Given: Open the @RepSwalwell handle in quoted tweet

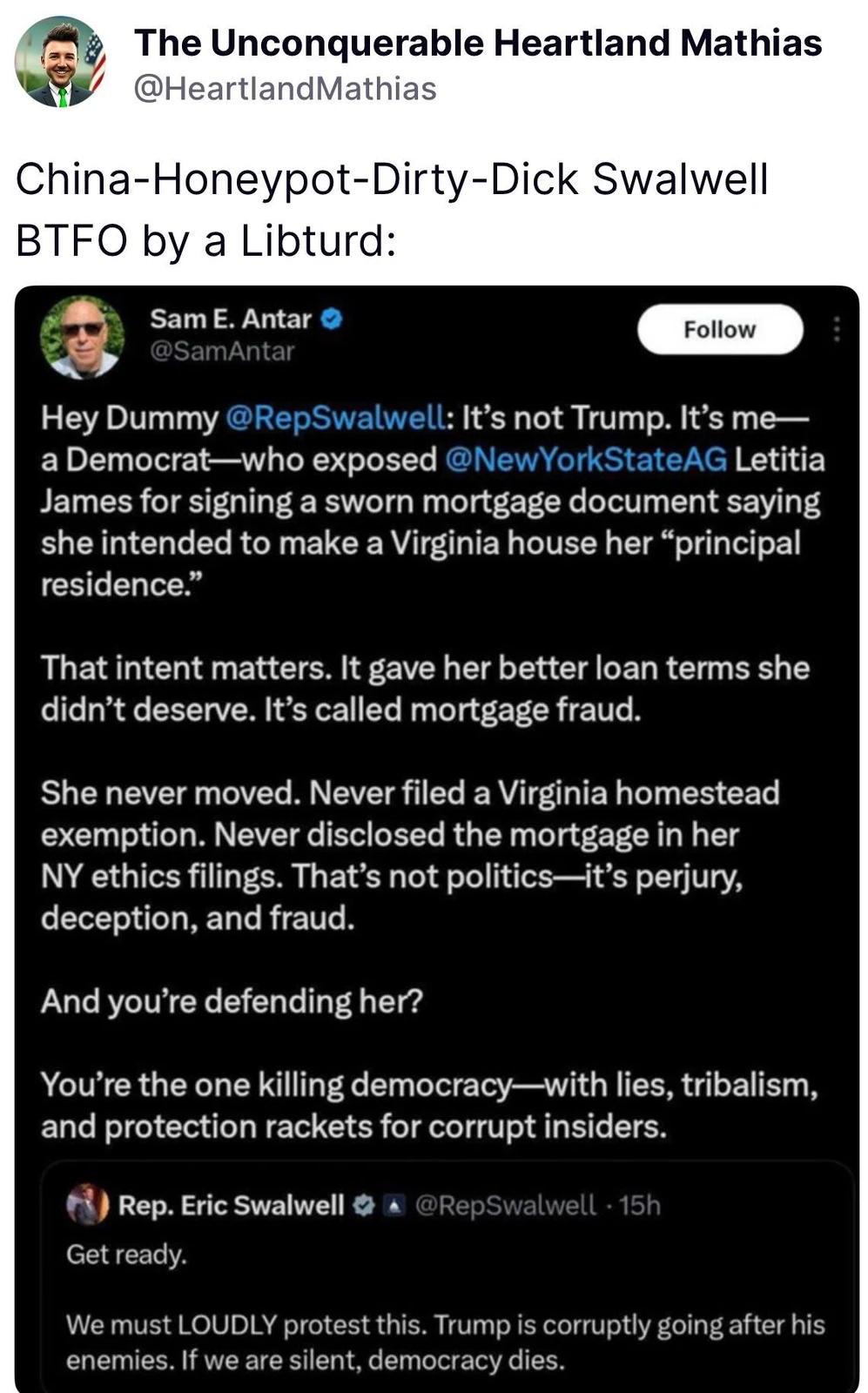Looking at the screenshot, I should pyautogui.click(x=506, y=1205).
